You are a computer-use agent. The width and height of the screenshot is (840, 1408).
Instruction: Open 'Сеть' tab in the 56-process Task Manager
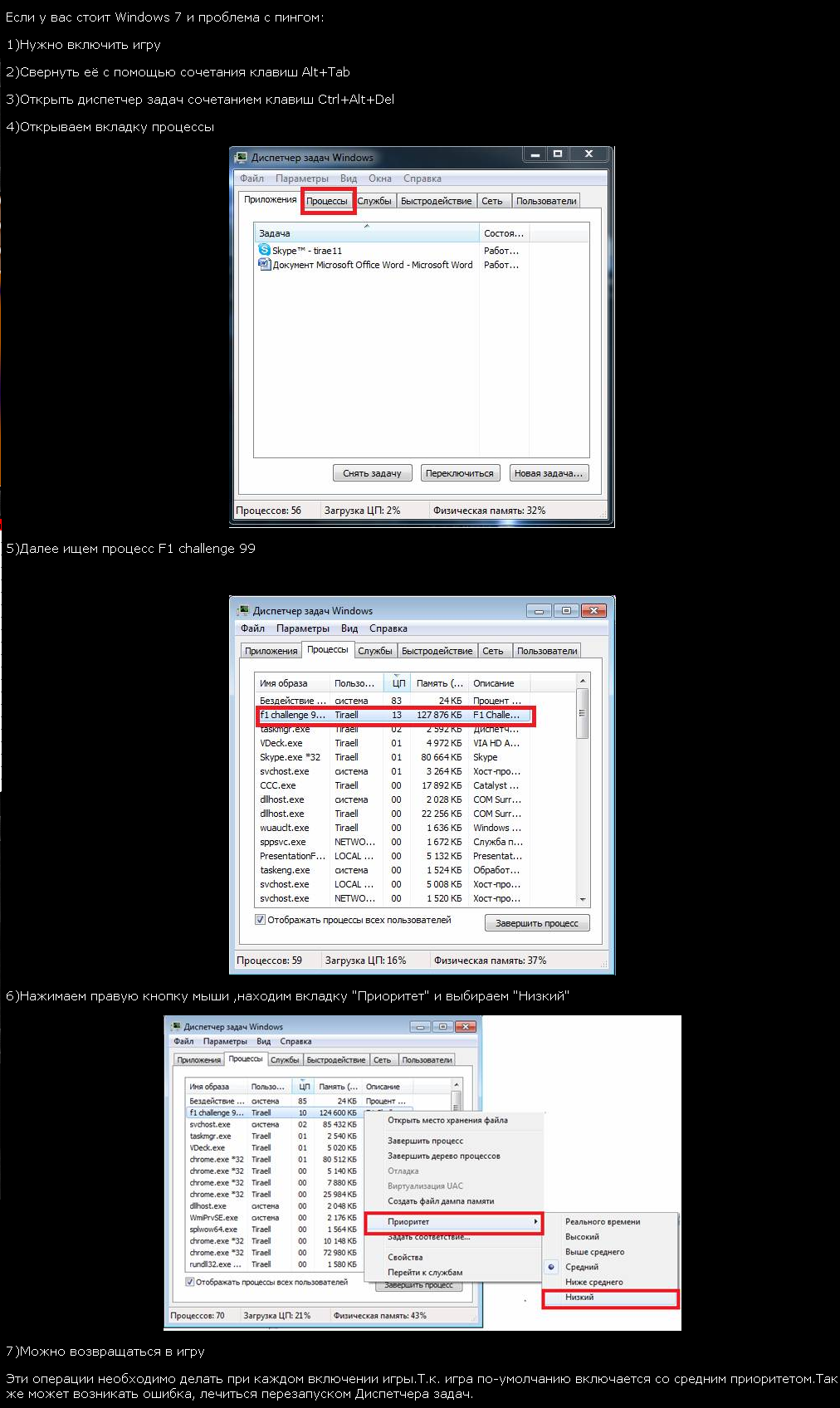(492, 201)
